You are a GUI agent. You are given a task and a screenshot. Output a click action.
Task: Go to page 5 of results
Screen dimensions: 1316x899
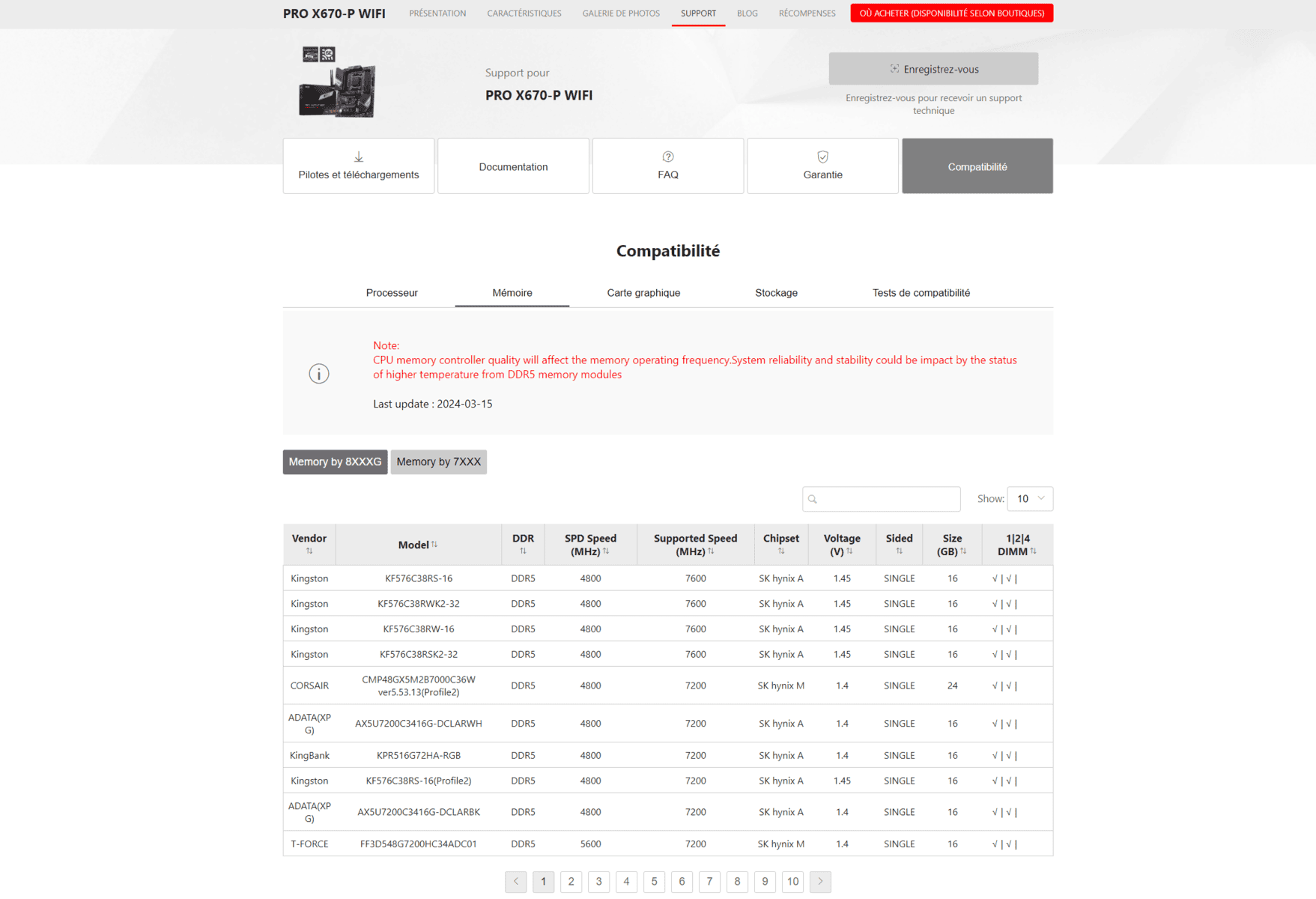pos(654,882)
